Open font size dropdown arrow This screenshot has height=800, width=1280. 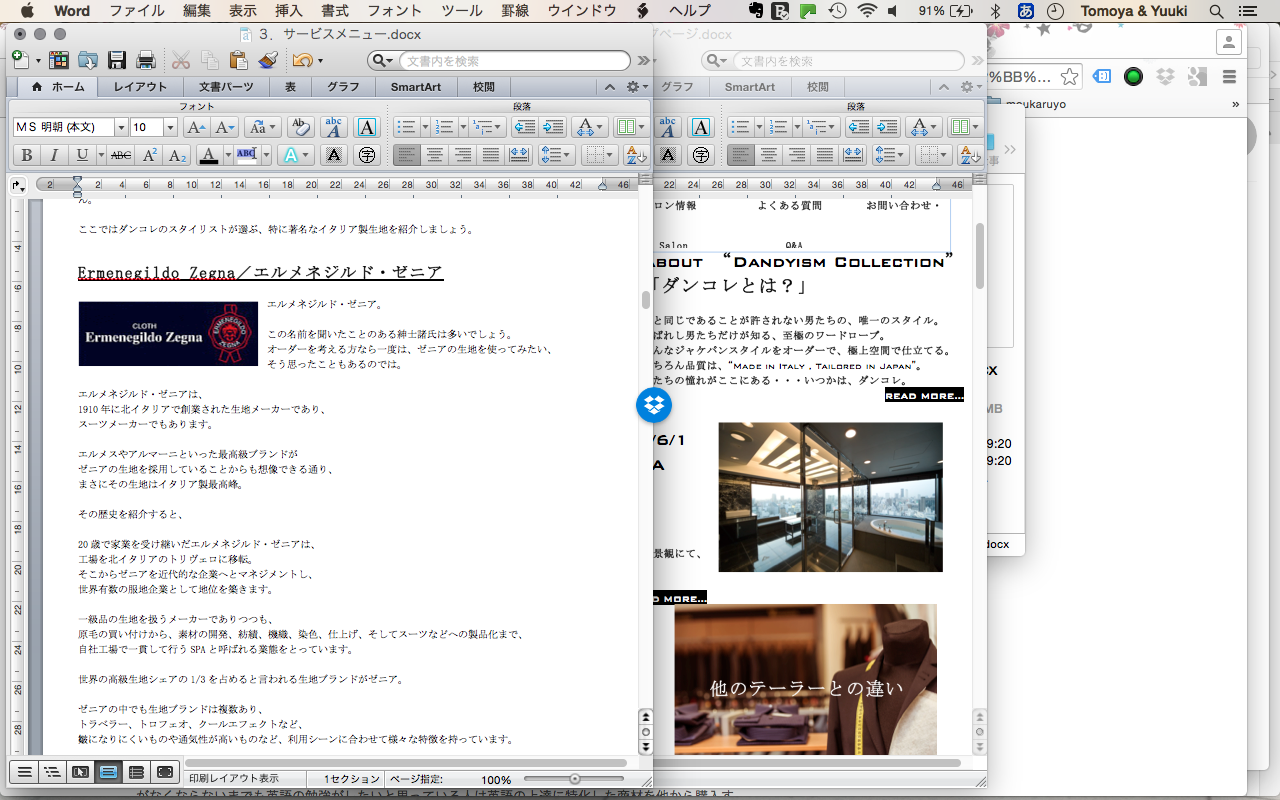pyautogui.click(x=170, y=127)
